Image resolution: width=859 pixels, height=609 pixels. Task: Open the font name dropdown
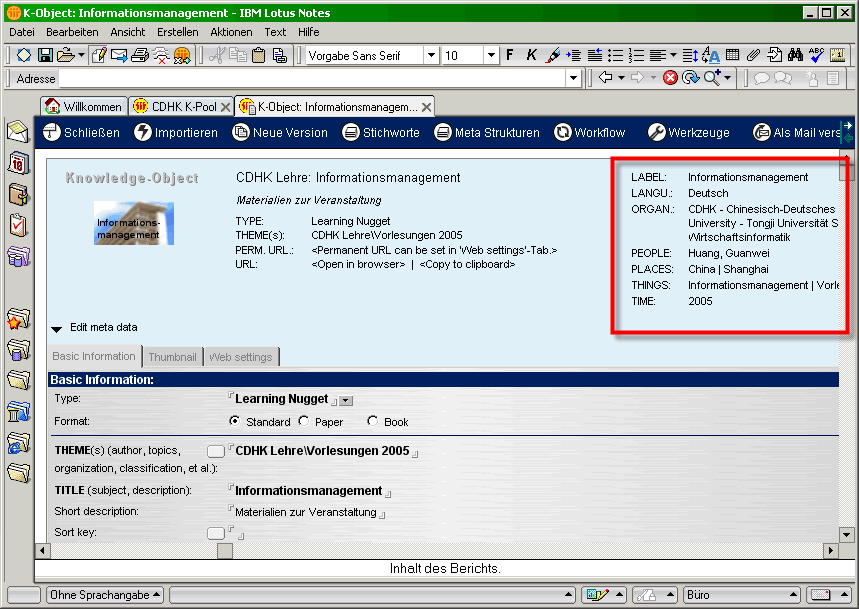(x=432, y=55)
